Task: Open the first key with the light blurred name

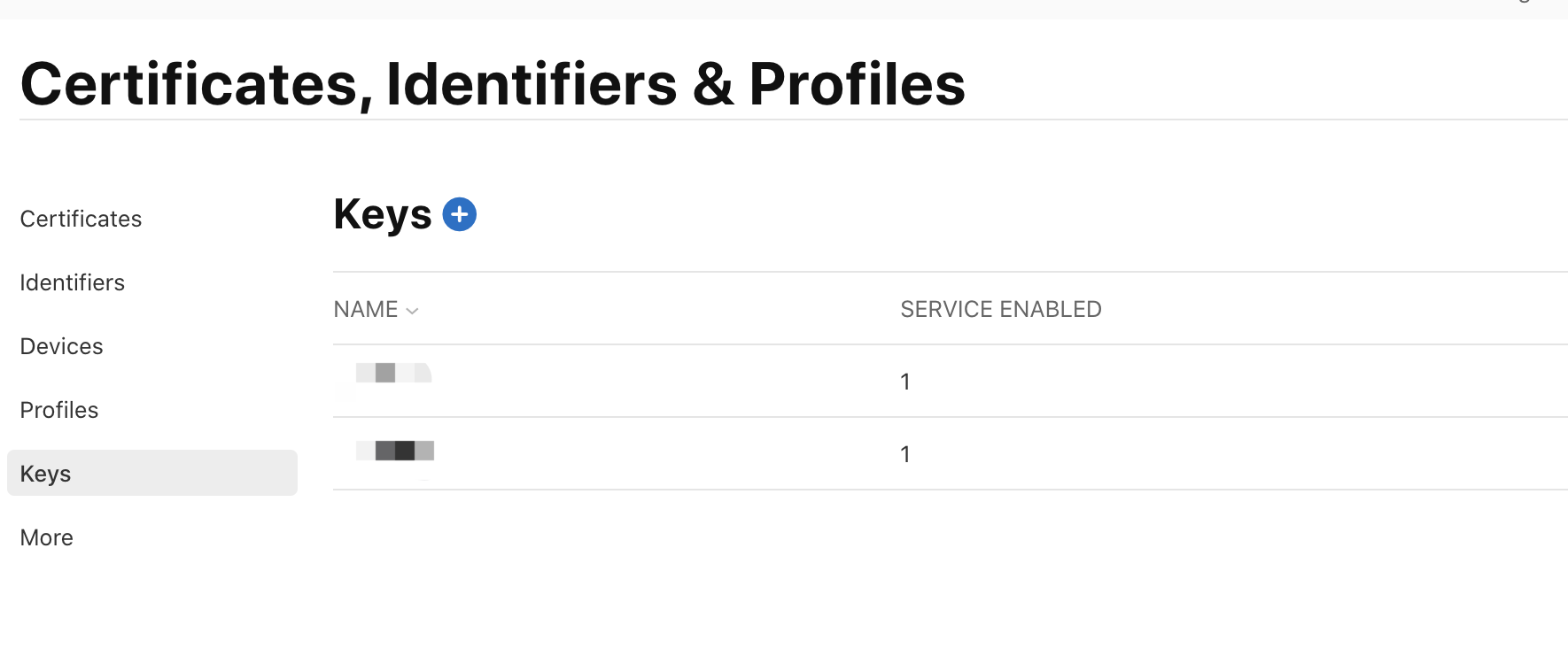Action: (393, 373)
